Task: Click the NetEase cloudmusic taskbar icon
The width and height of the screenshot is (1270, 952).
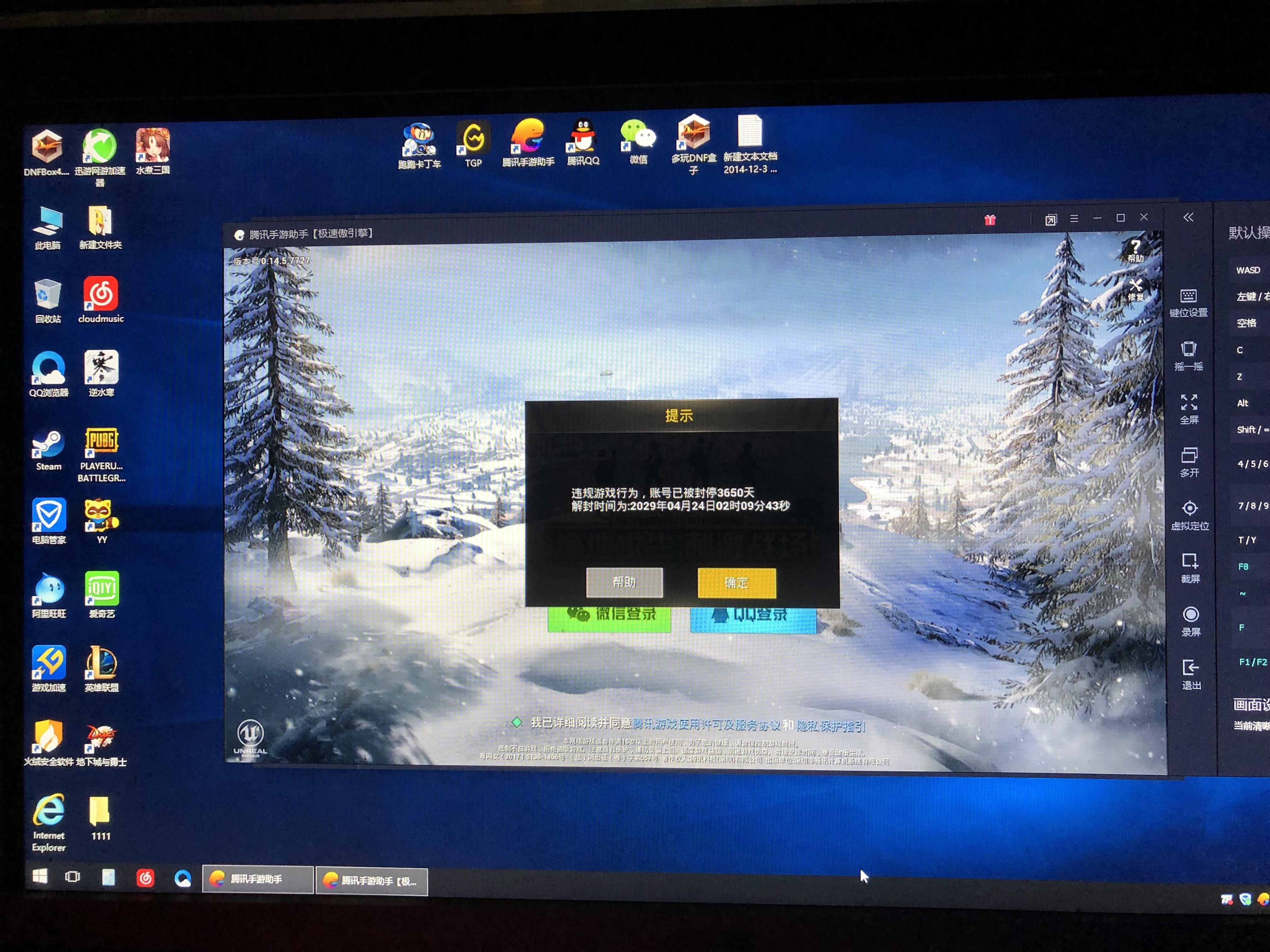Action: pyautogui.click(x=145, y=878)
